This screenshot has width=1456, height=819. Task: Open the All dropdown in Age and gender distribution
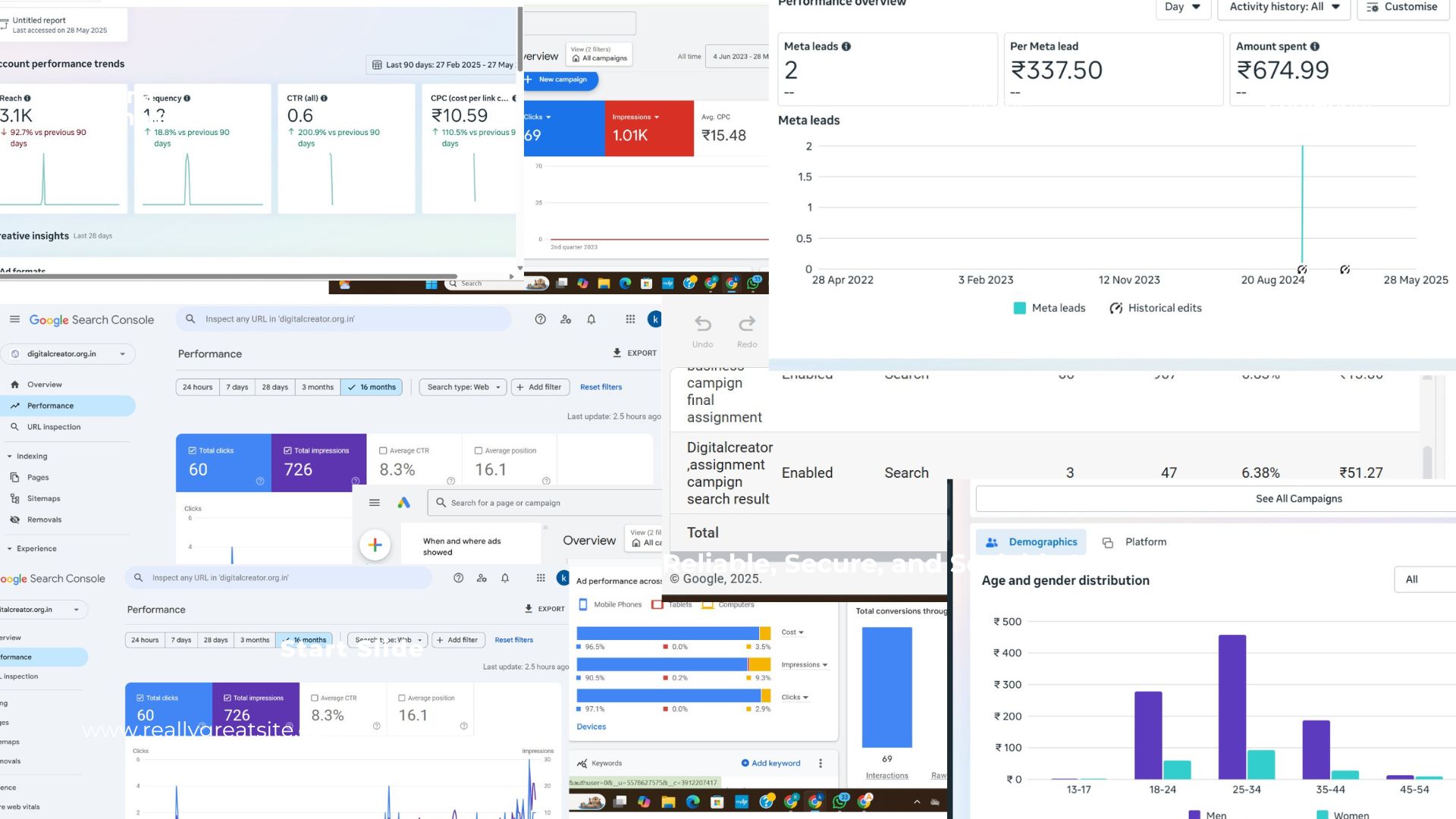point(1425,579)
